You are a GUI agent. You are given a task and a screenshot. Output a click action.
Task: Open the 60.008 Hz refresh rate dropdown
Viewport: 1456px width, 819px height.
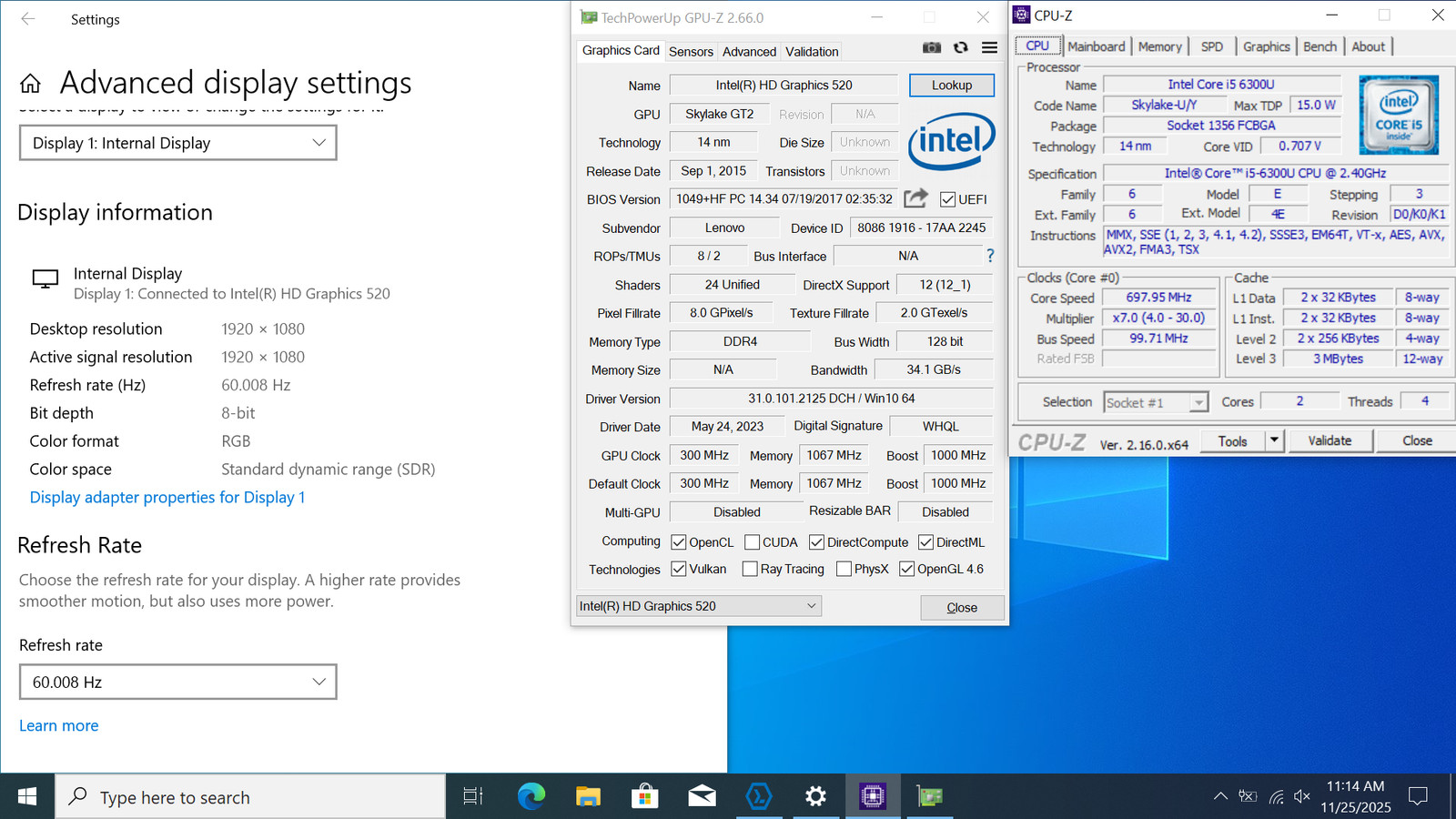click(x=178, y=682)
